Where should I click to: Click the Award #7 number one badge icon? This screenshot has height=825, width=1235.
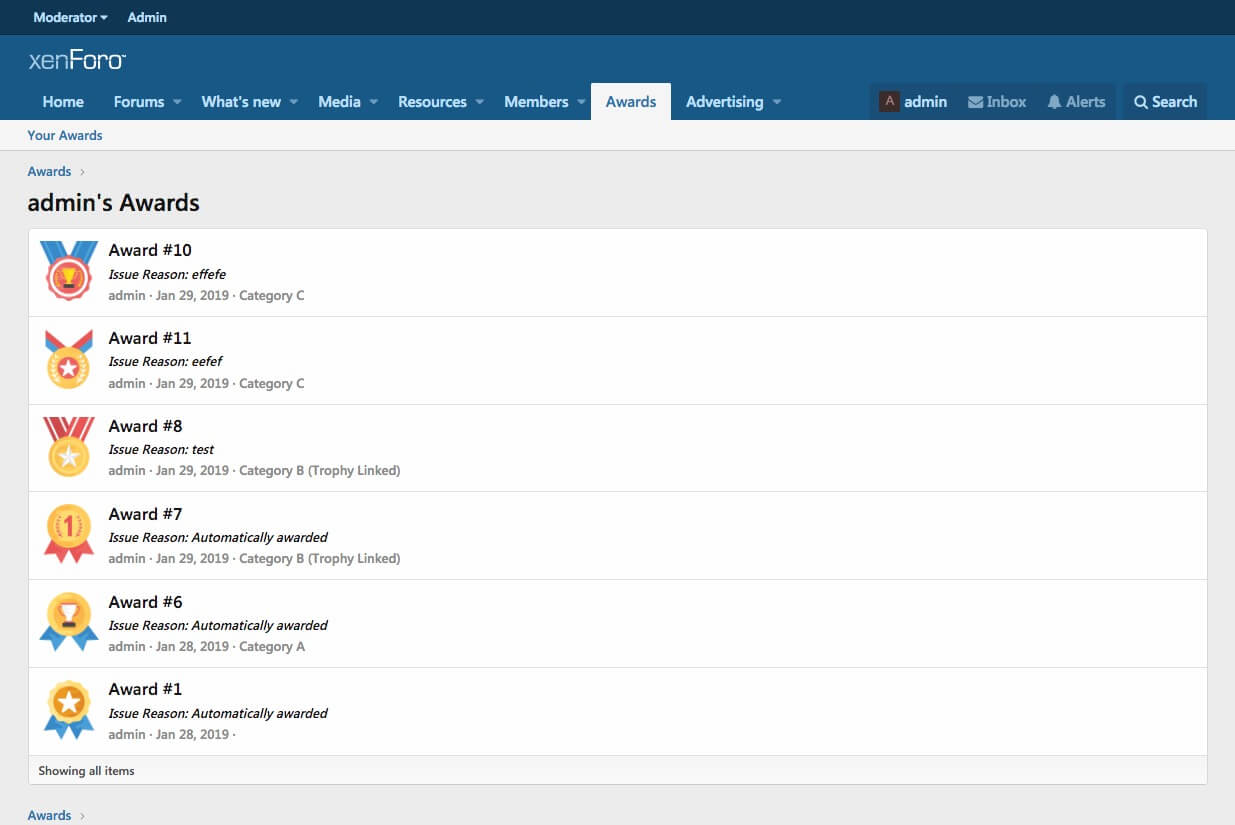[x=69, y=534]
